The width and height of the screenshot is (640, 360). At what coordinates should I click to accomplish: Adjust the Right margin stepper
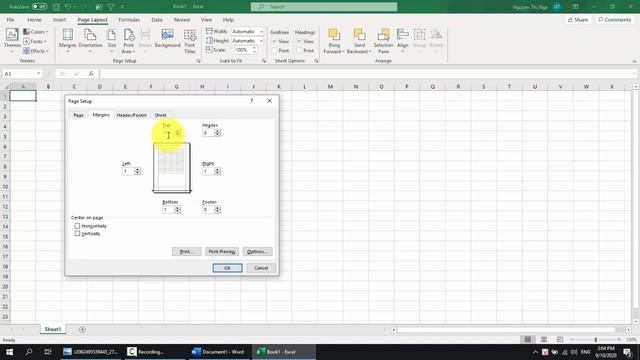point(217,171)
